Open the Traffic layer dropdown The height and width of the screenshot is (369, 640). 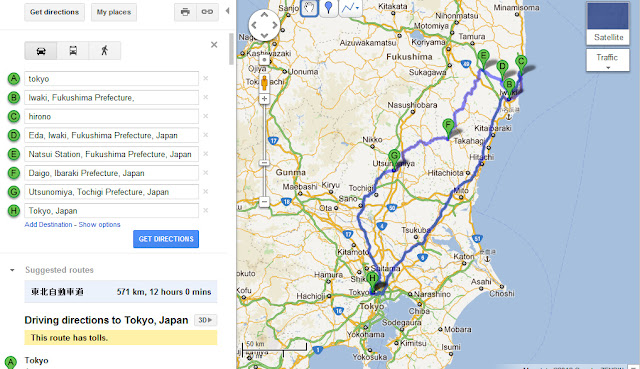click(x=608, y=60)
